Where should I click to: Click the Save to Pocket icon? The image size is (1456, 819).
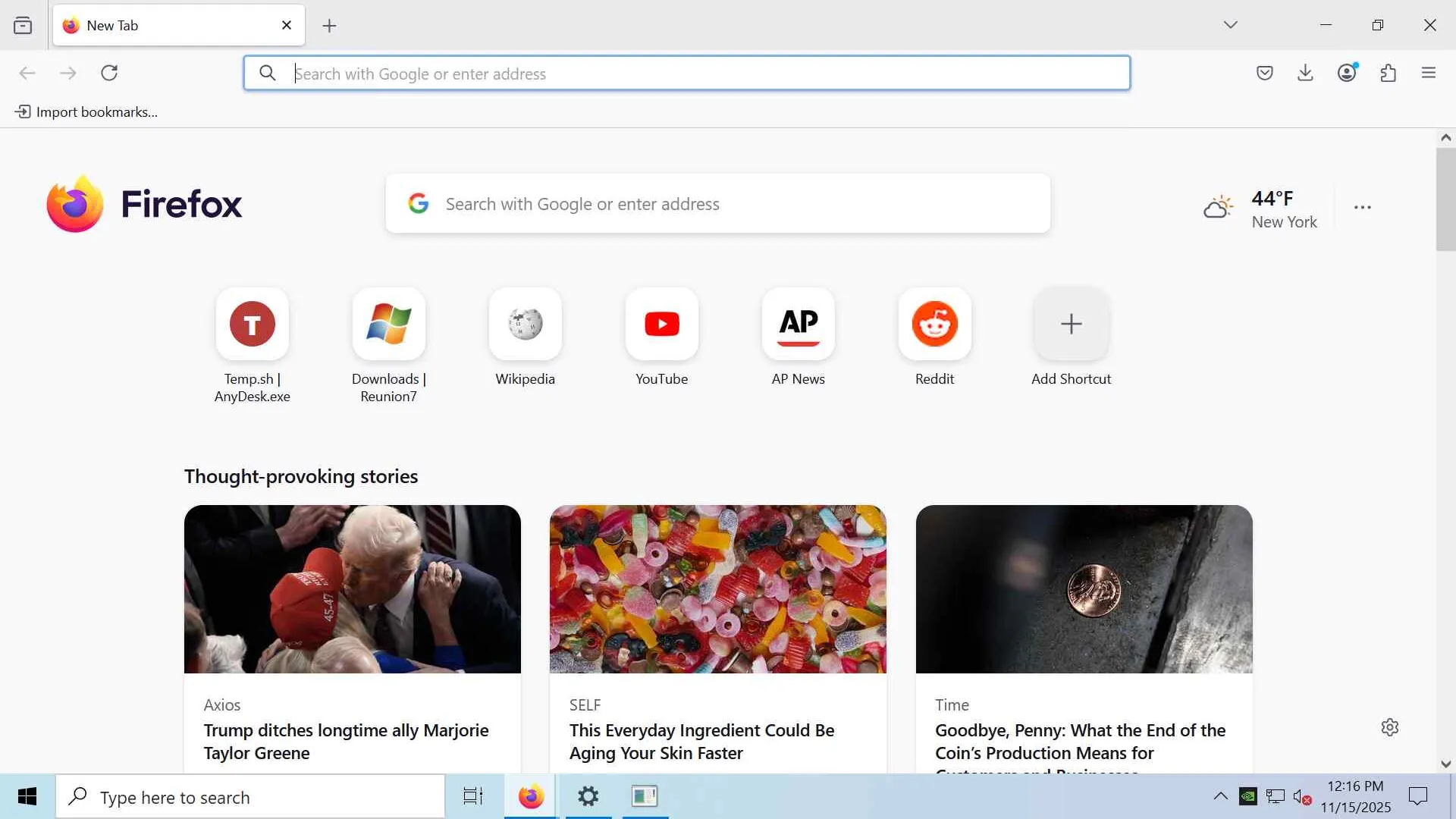pyautogui.click(x=1264, y=73)
